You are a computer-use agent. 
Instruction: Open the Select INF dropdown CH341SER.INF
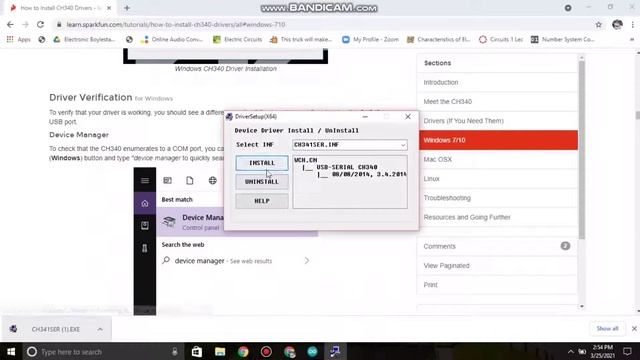[x=350, y=144]
